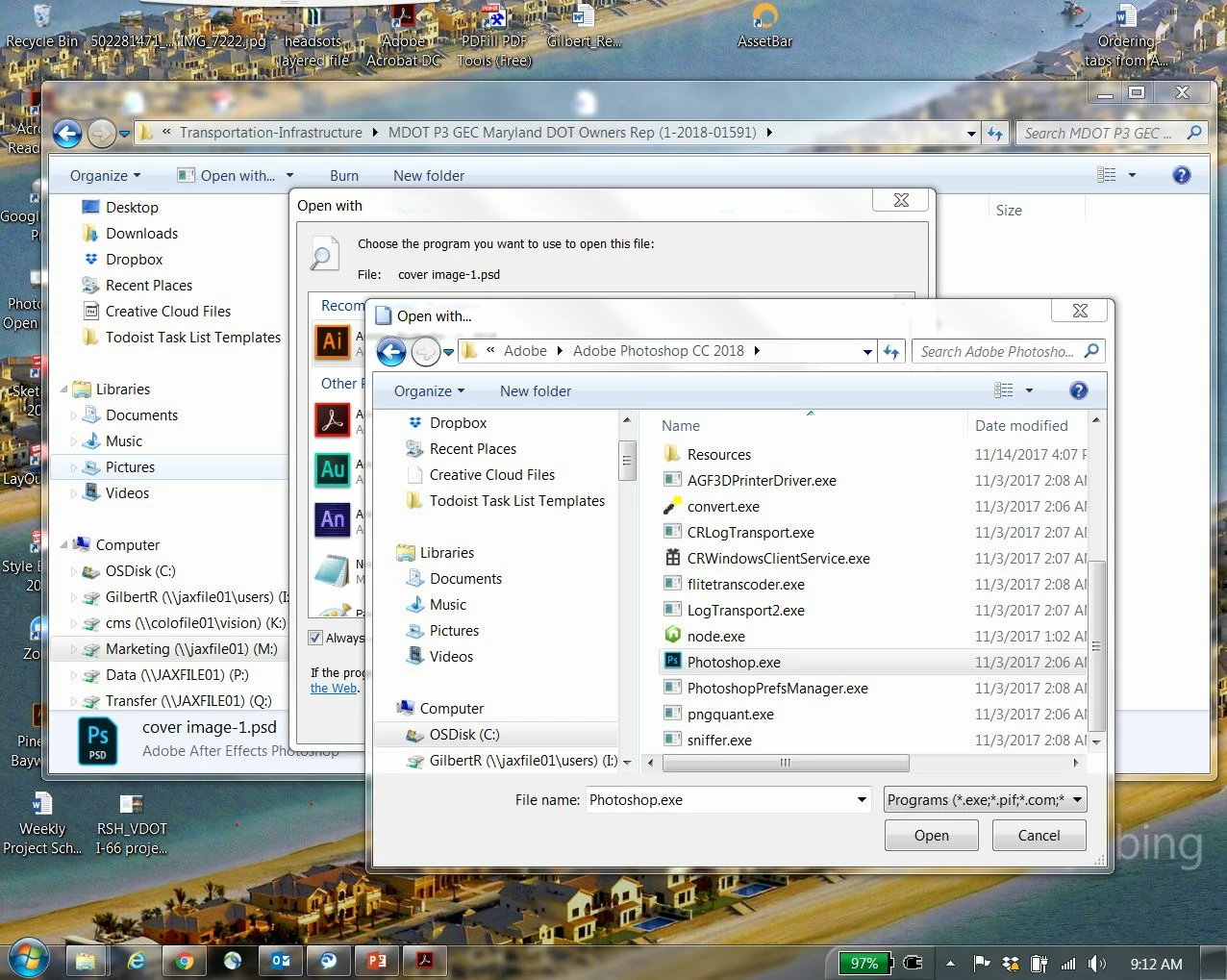Click Transportation-Infrastructure in Explorer breadcrumb

pos(270,133)
